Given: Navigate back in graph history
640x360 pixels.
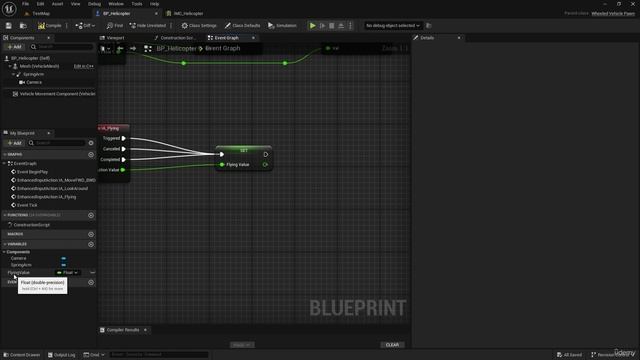Looking at the screenshot, I should coord(120,49).
